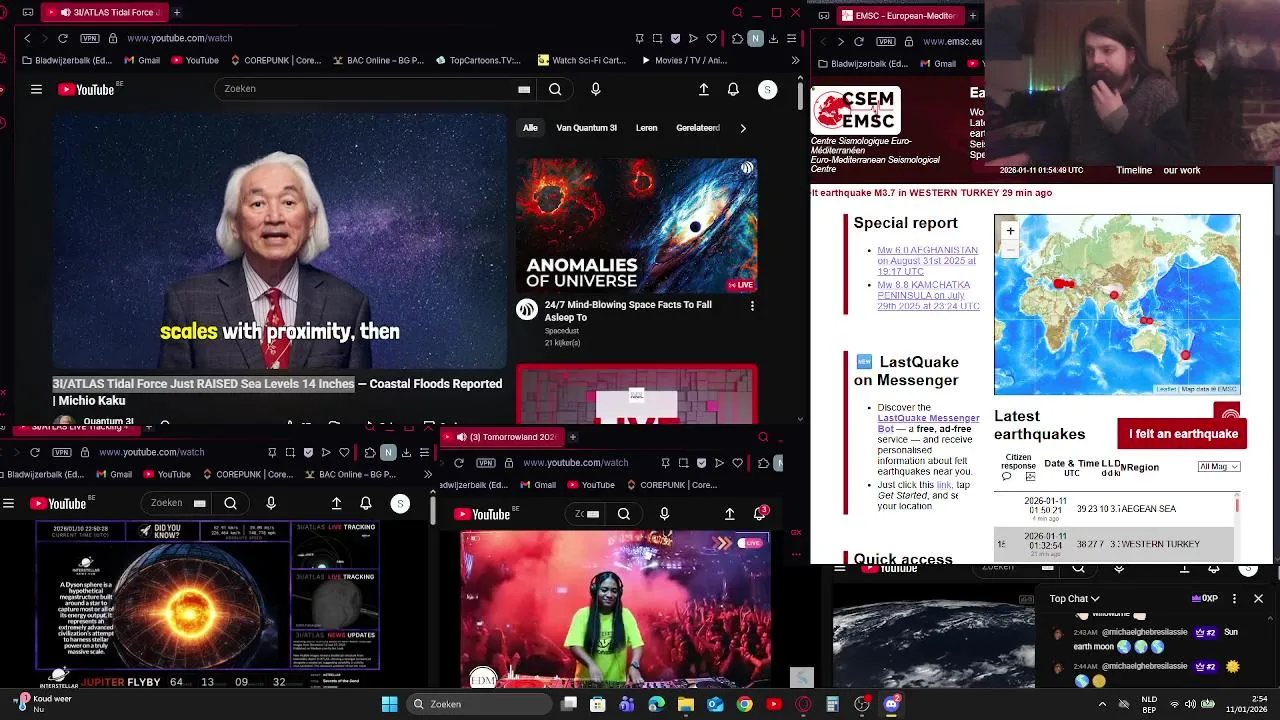The width and height of the screenshot is (1280, 720).
Task: Open notifications bell in the LIVE Tracking window
Action: [366, 503]
